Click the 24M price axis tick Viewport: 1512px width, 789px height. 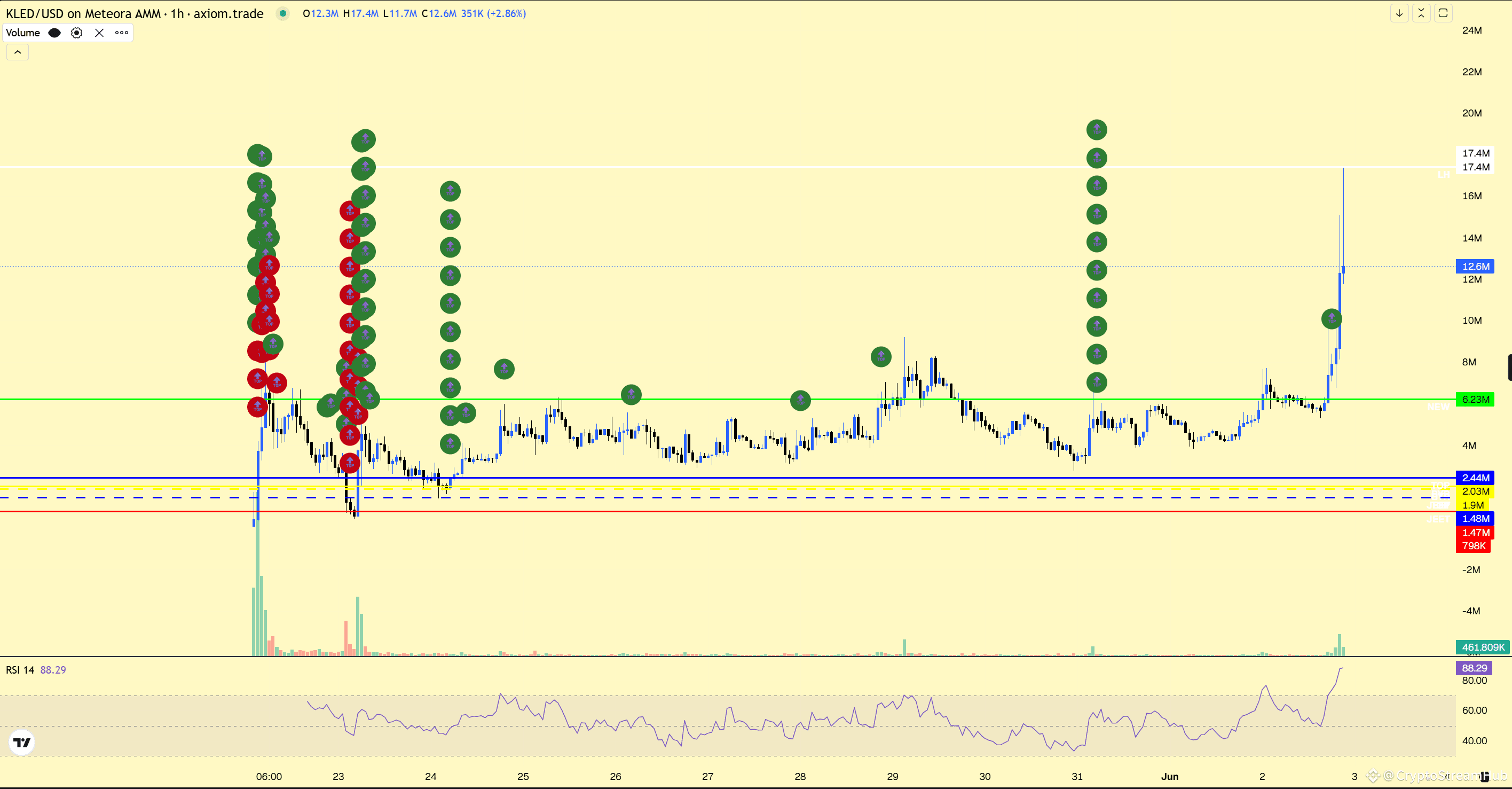1471,30
